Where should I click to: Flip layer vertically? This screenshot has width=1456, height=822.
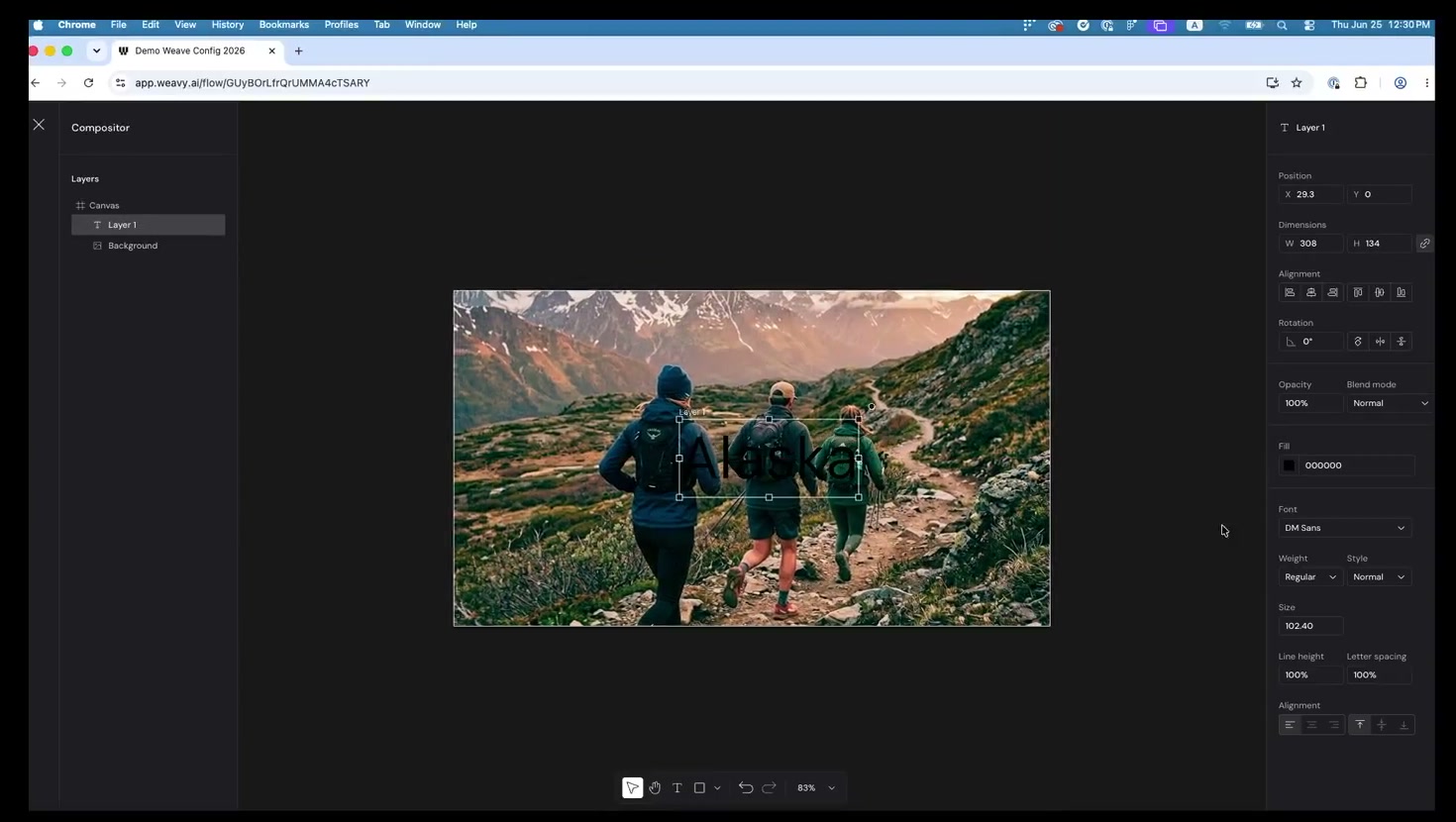coord(1402,342)
